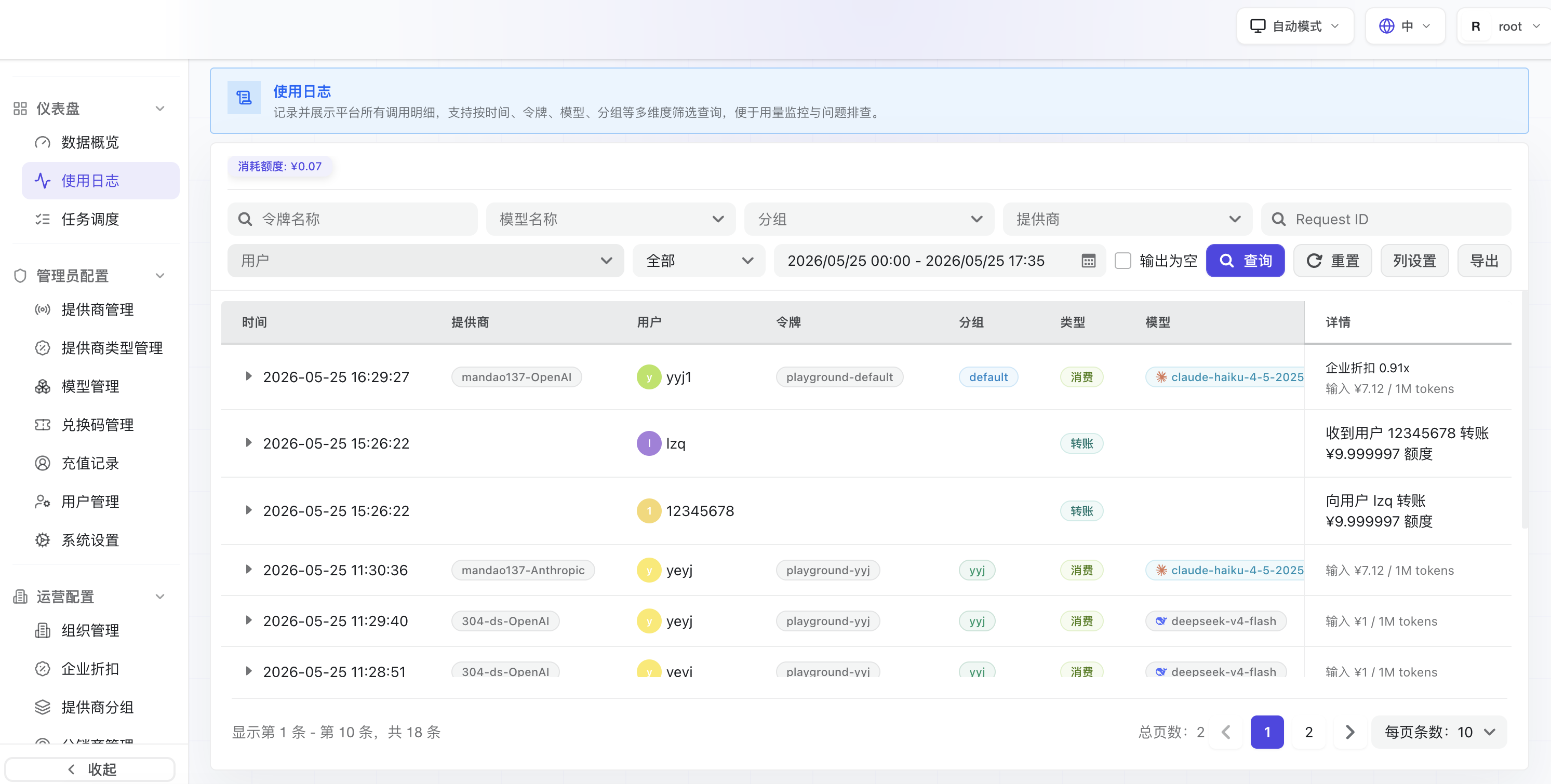
Task: Click the log scroll icon in 使用日志 banner
Action: tap(244, 98)
